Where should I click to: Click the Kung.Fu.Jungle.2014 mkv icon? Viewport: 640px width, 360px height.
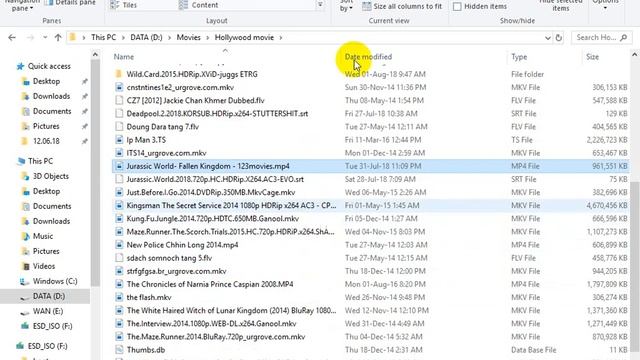(119, 219)
